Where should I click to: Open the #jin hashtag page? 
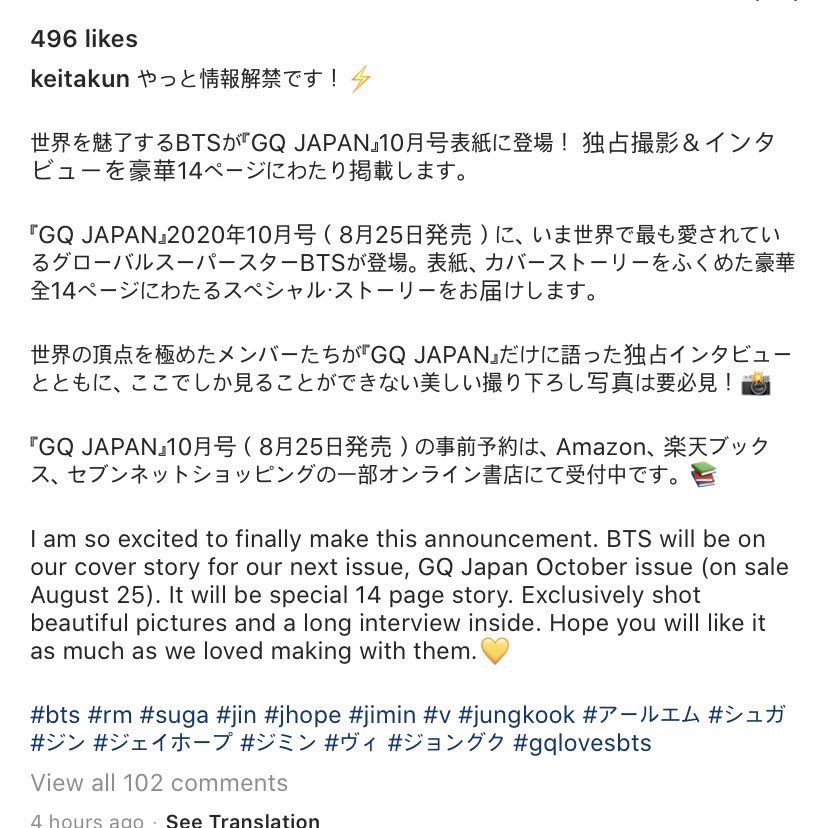tap(237, 716)
